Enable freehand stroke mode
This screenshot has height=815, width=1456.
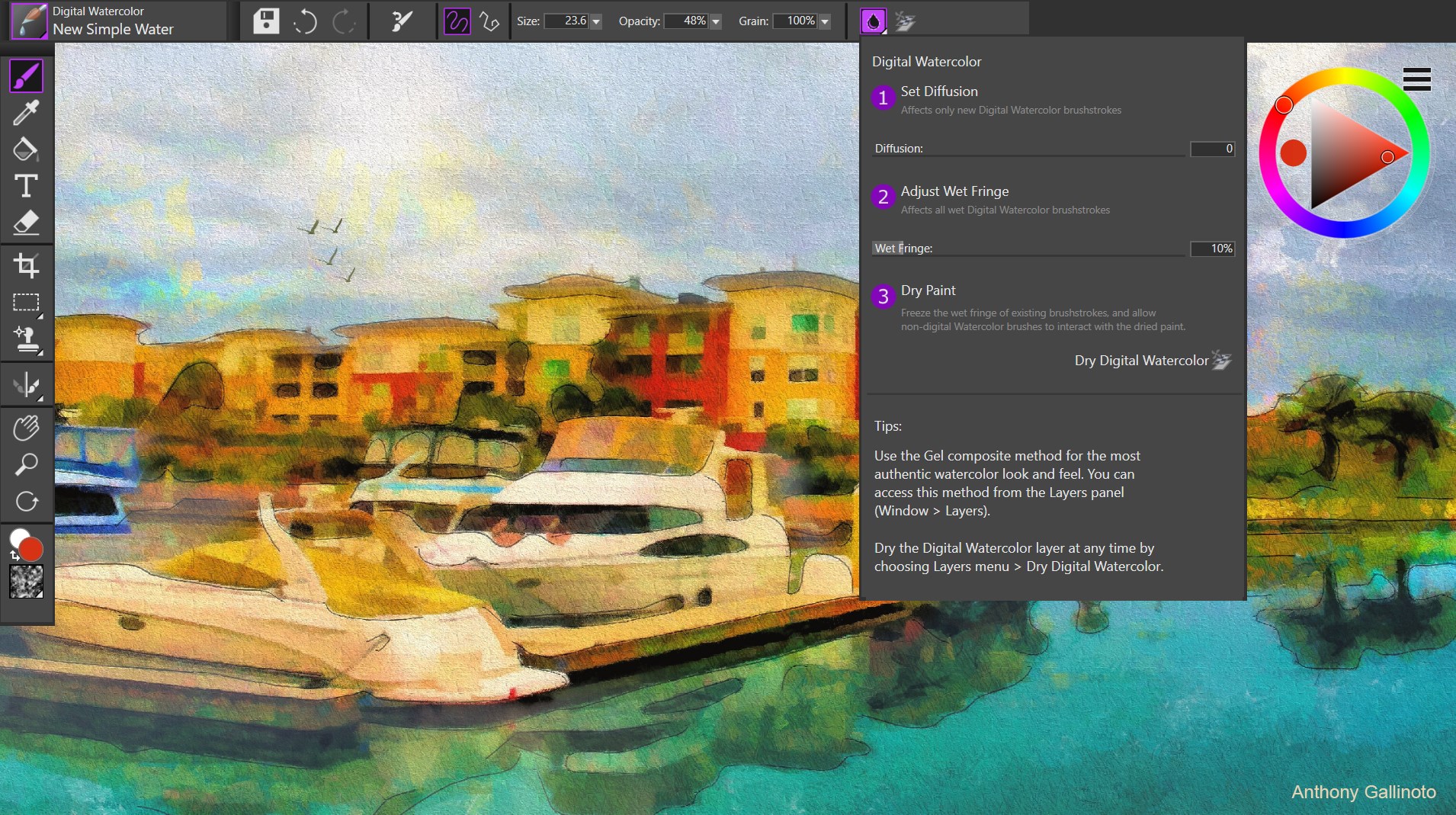click(457, 21)
